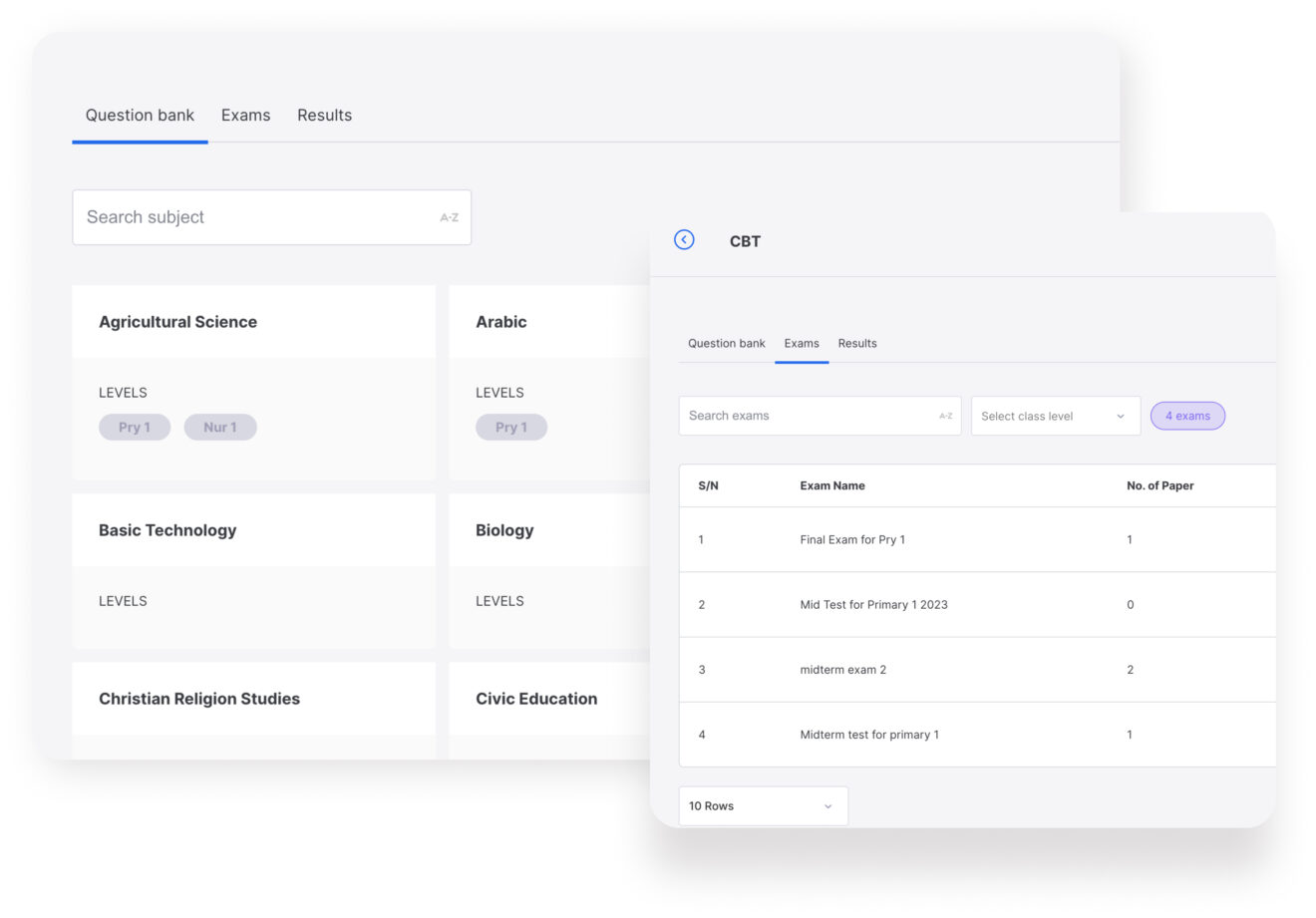Select the Question bank tab in CBT panel
The width and height of the screenshot is (1316, 918).
coord(726,343)
